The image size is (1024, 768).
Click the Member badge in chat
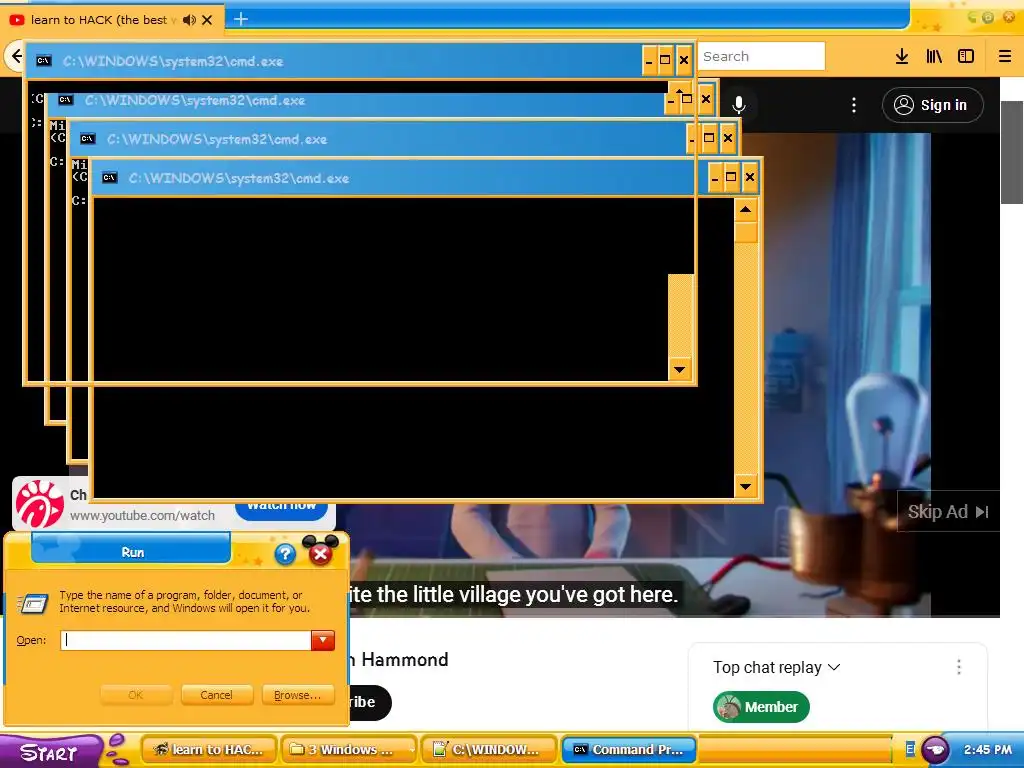pyautogui.click(x=761, y=707)
